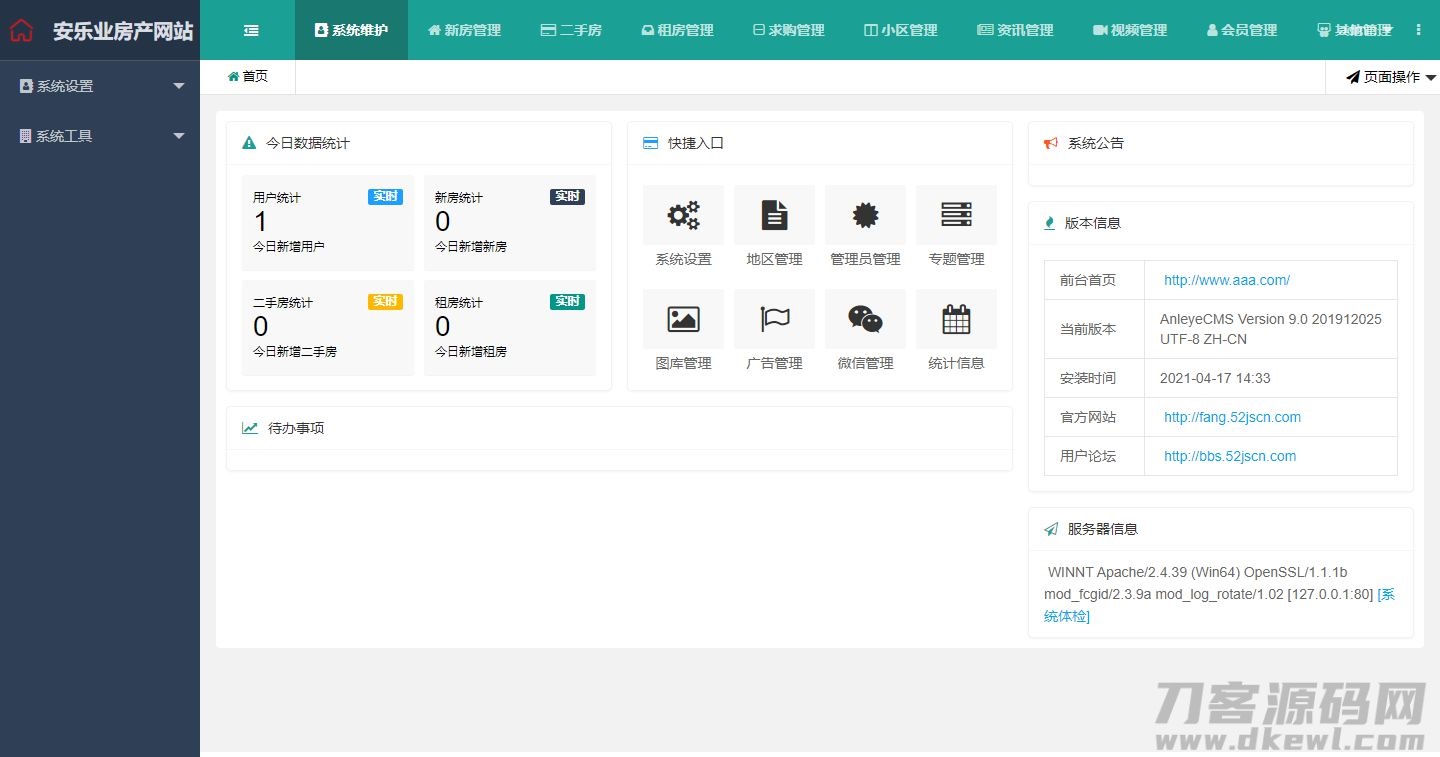Collapse the sidebar with the hamburger icon
The image size is (1440, 757).
point(252,30)
